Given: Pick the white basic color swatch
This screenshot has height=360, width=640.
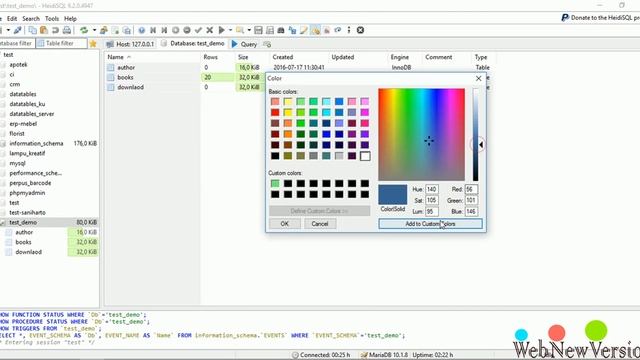Looking at the screenshot, I should click(365, 156).
